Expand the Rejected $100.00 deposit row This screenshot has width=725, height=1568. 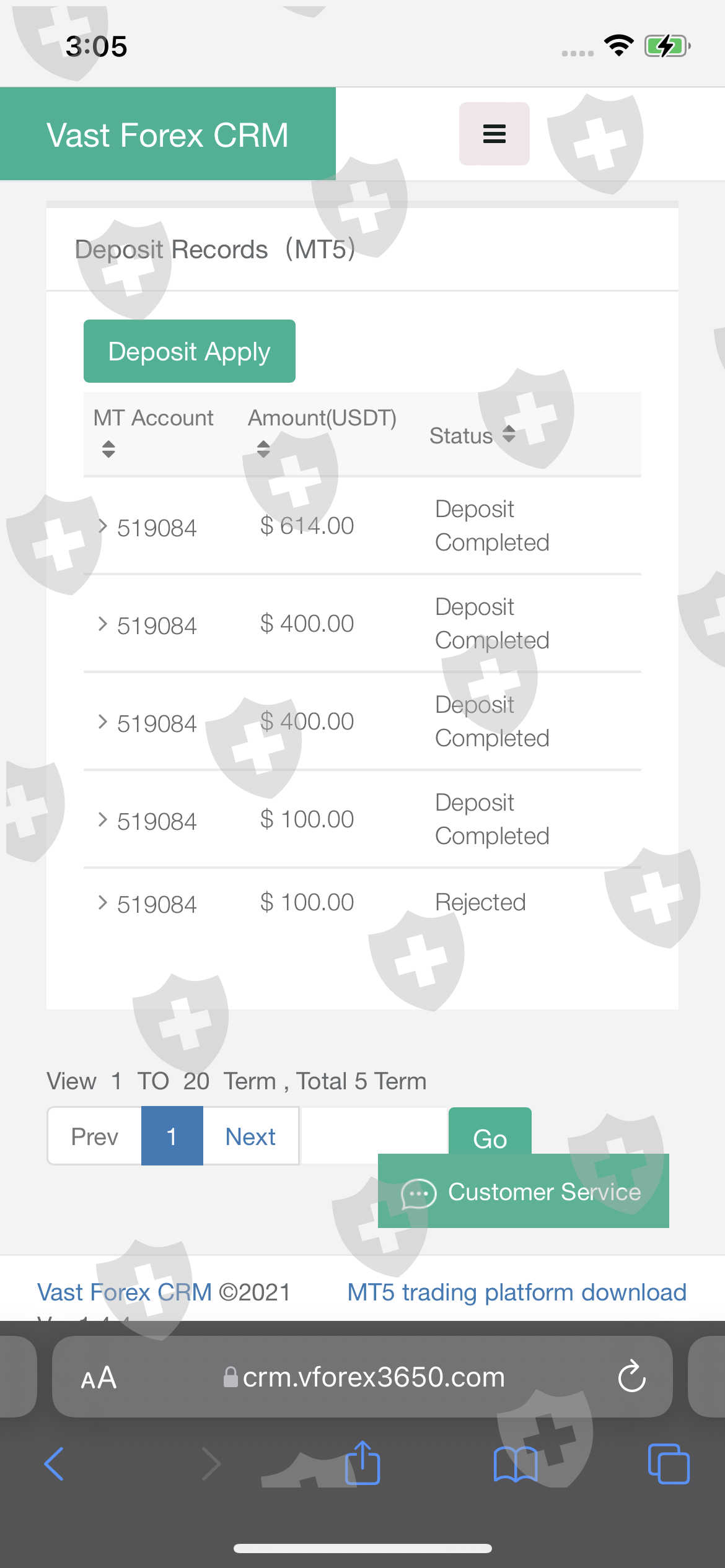pyautogui.click(x=103, y=903)
